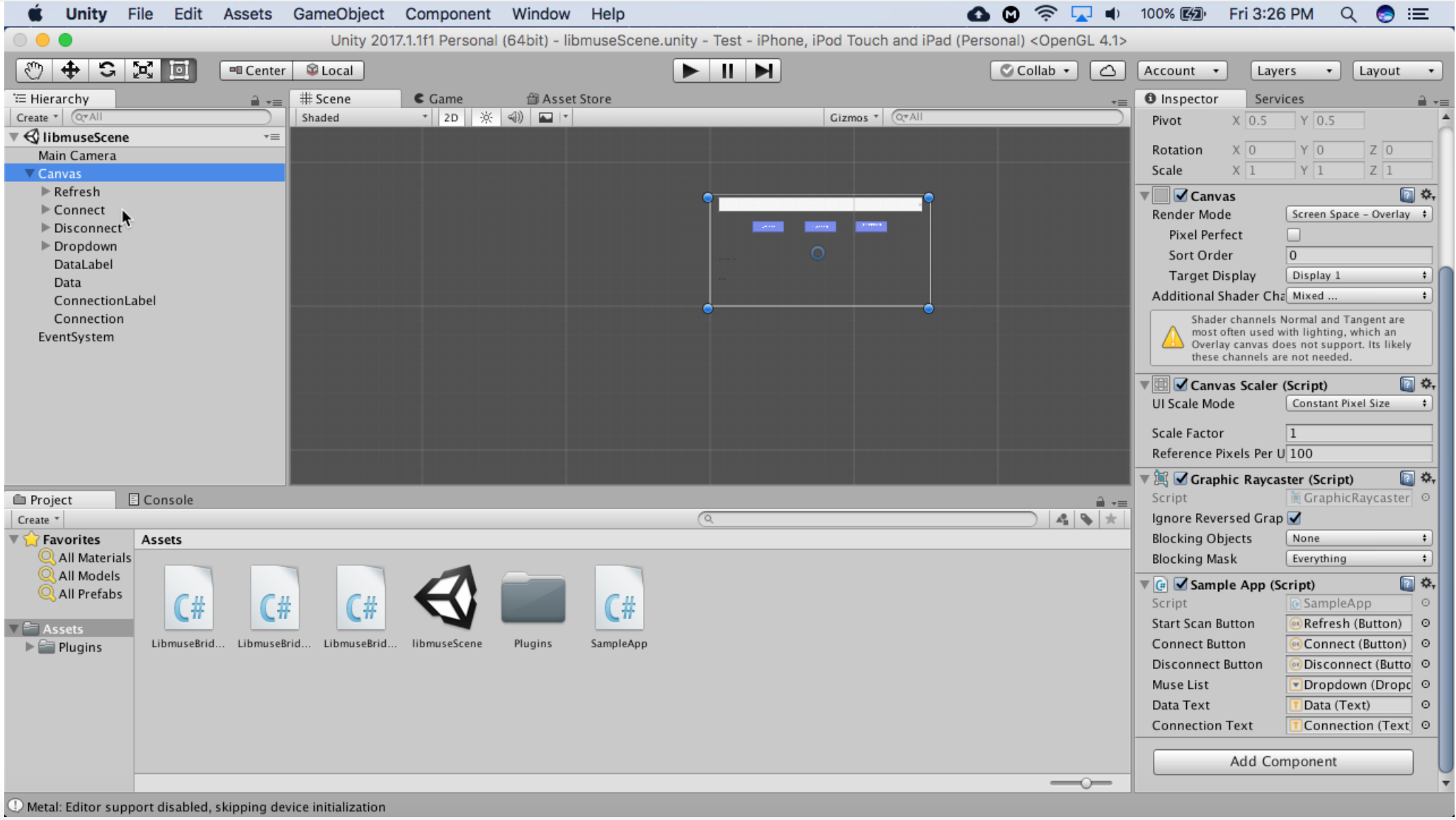This screenshot has width=1456, height=820.
Task: Select the Rect Transform tool
Action: point(179,70)
